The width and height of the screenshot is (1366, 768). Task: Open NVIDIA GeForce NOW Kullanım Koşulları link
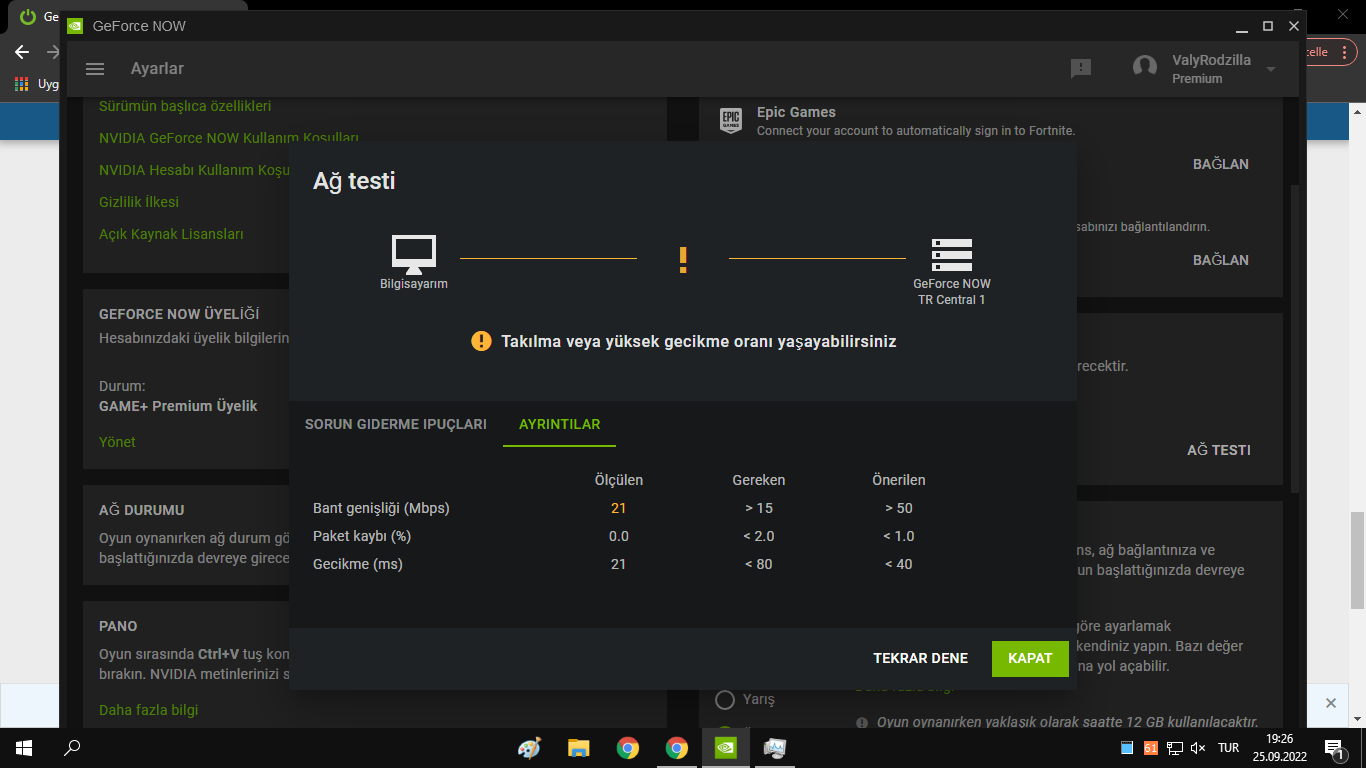tap(229, 138)
